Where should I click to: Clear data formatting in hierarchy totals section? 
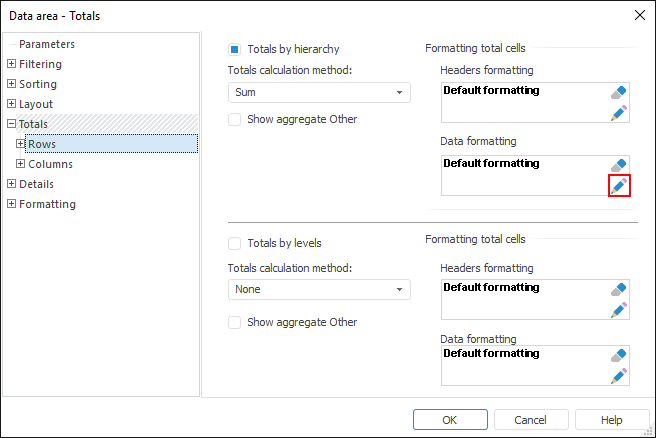coord(619,165)
